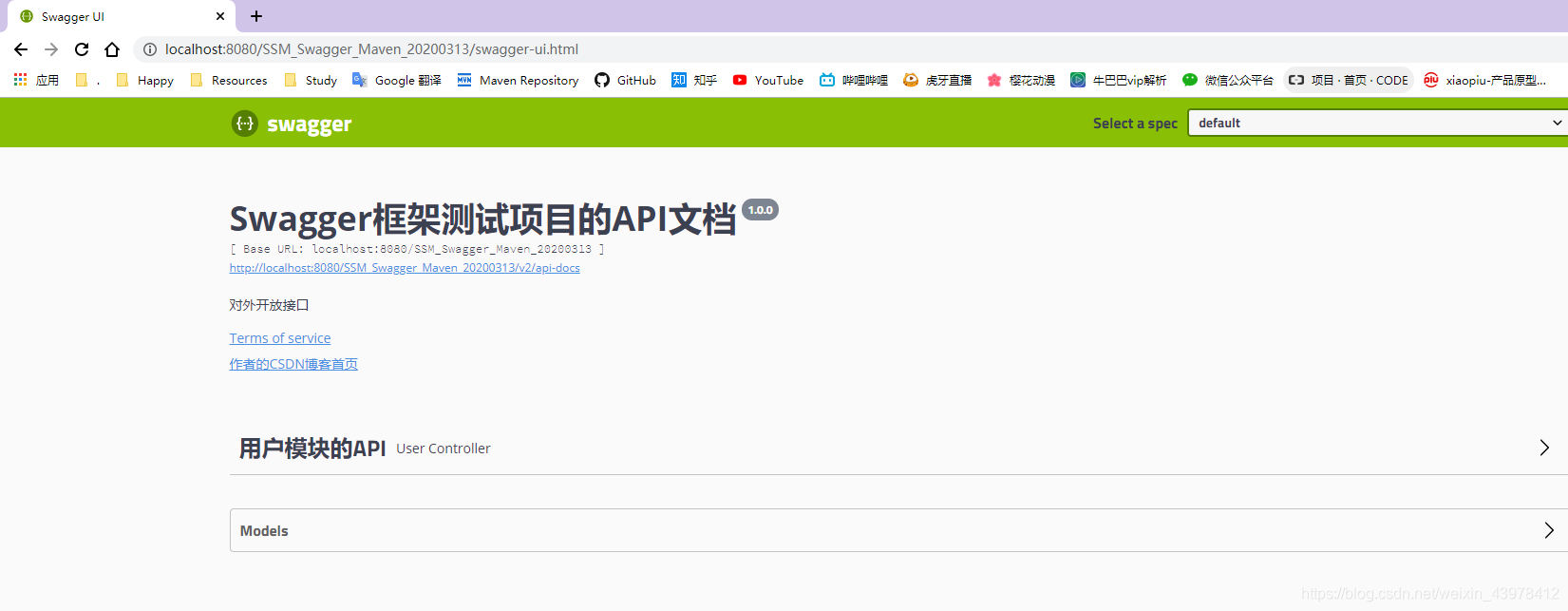The height and width of the screenshot is (611, 1568).
Task: Open the Bilibili (哔哩哔哩) bookmark
Action: click(x=854, y=80)
